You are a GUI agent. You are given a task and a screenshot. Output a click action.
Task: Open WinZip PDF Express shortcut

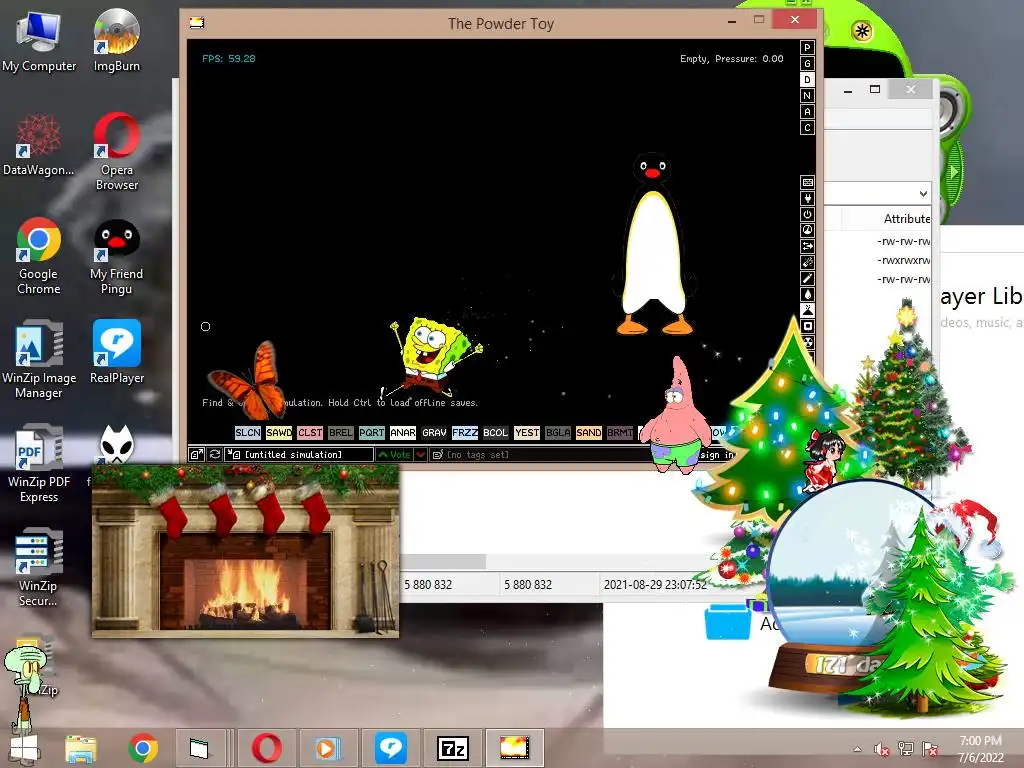click(39, 464)
